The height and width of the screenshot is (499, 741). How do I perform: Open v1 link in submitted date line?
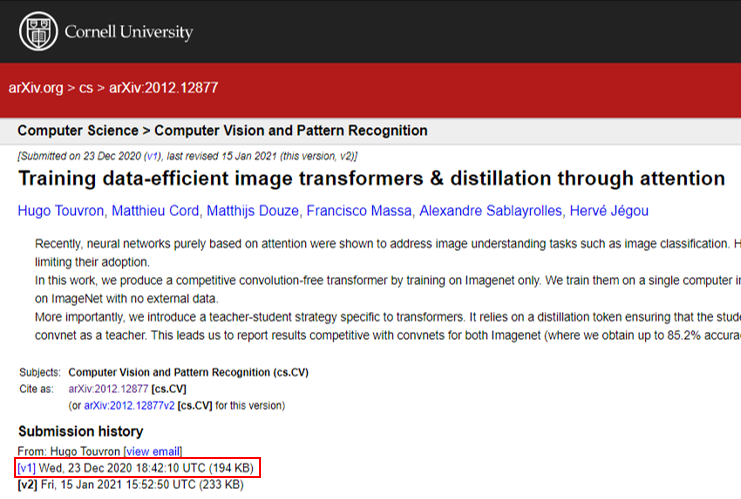(153, 156)
